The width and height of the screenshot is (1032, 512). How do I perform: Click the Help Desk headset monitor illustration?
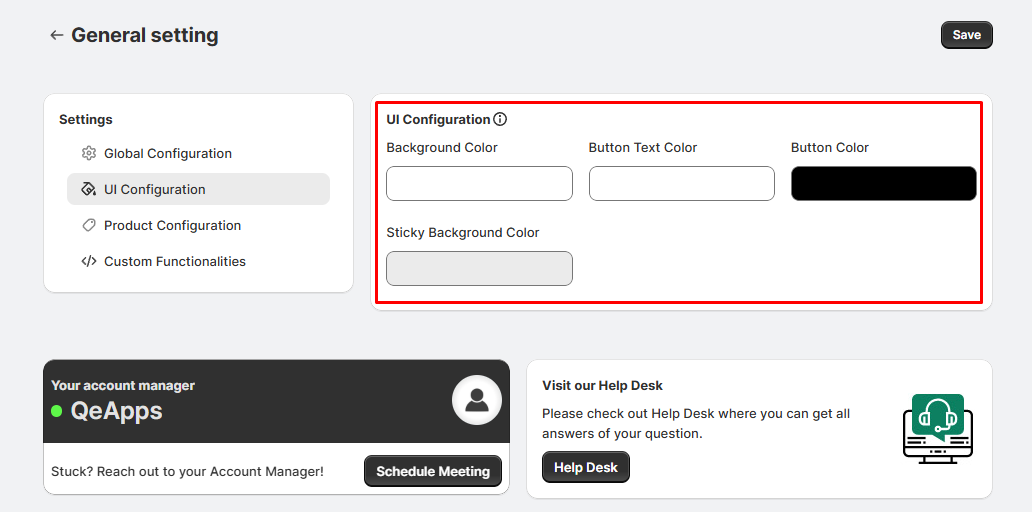pos(937,428)
